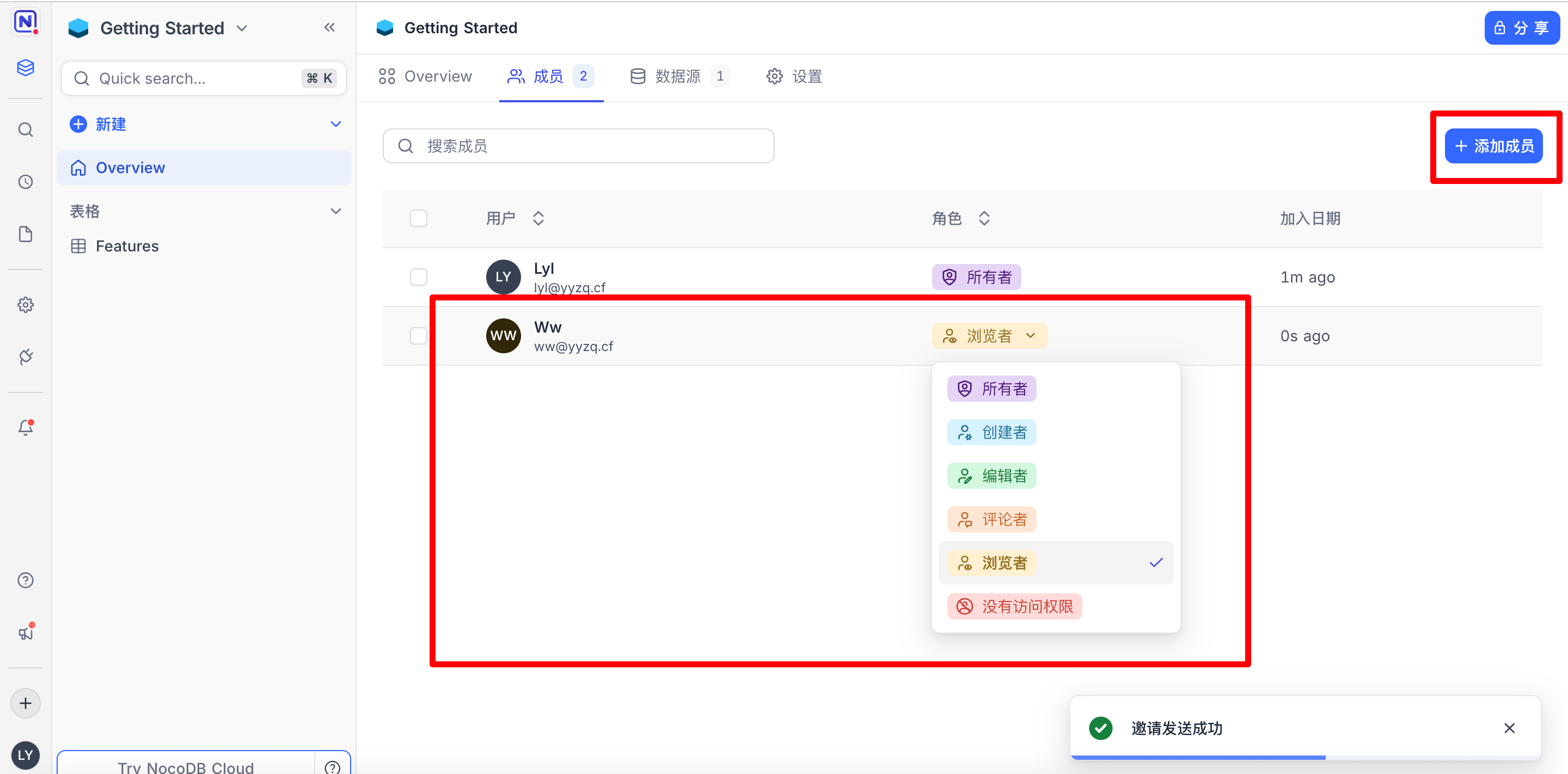Open the notifications bell icon
The image size is (1568, 774).
point(25,428)
